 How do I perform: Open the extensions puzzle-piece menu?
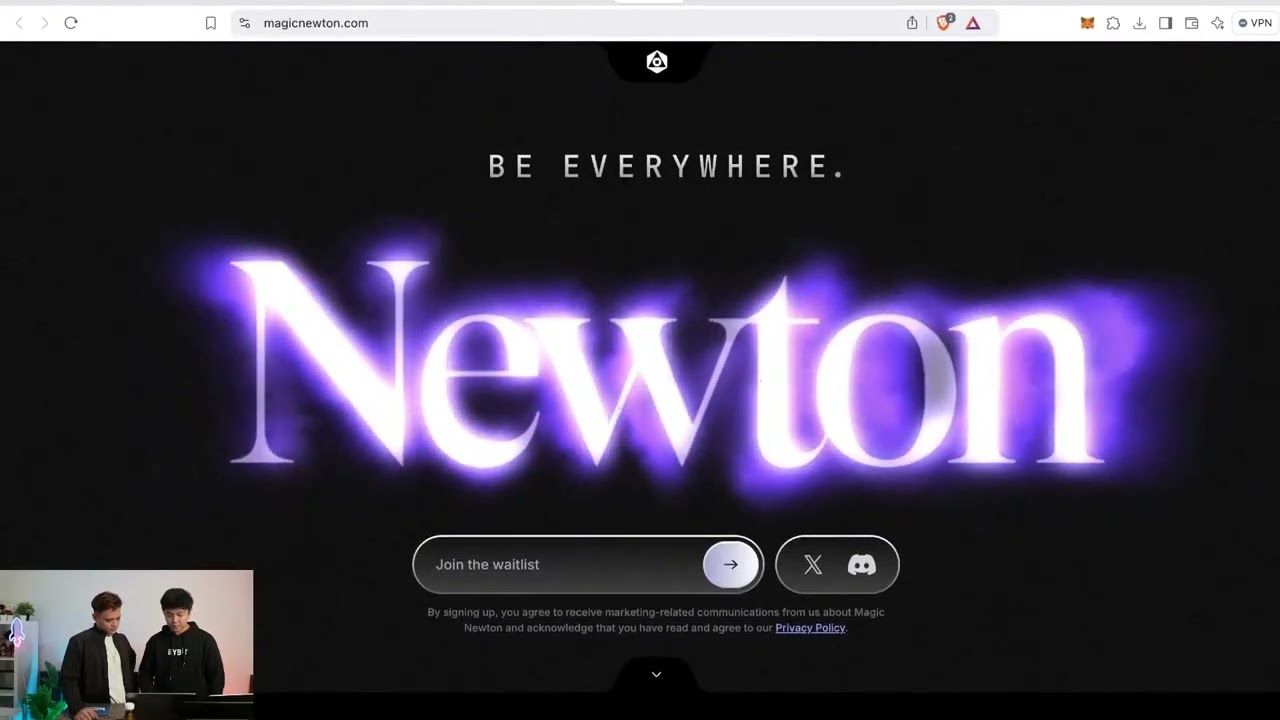pyautogui.click(x=1113, y=23)
